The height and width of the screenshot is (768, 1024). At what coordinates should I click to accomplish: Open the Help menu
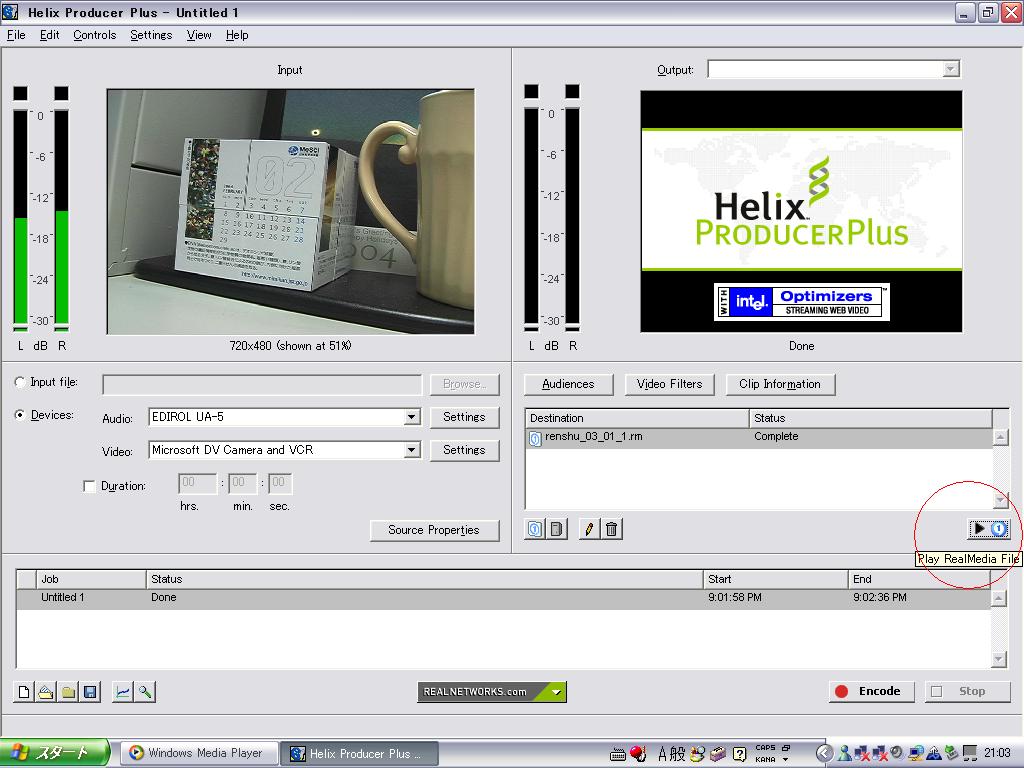click(237, 35)
